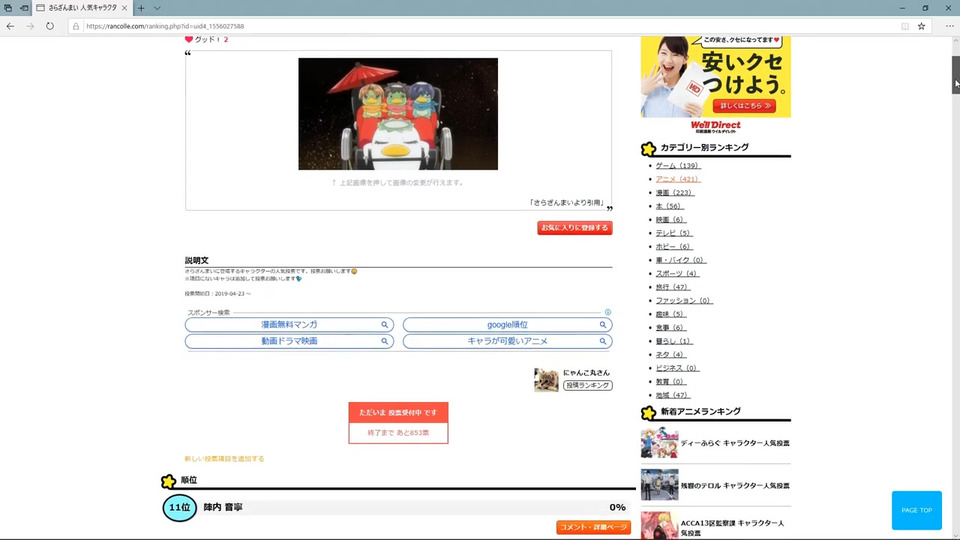Open 趣味 (5) category

[x=670, y=314]
